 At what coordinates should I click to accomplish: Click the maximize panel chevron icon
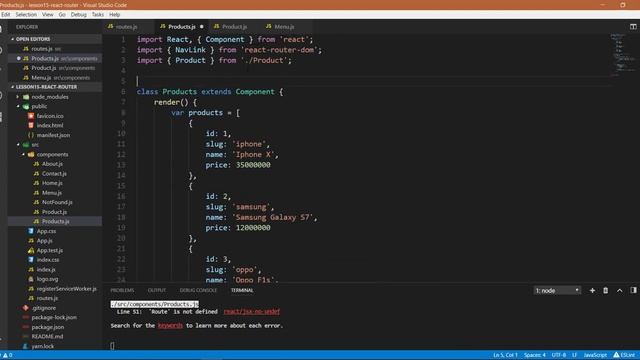click(x=620, y=290)
